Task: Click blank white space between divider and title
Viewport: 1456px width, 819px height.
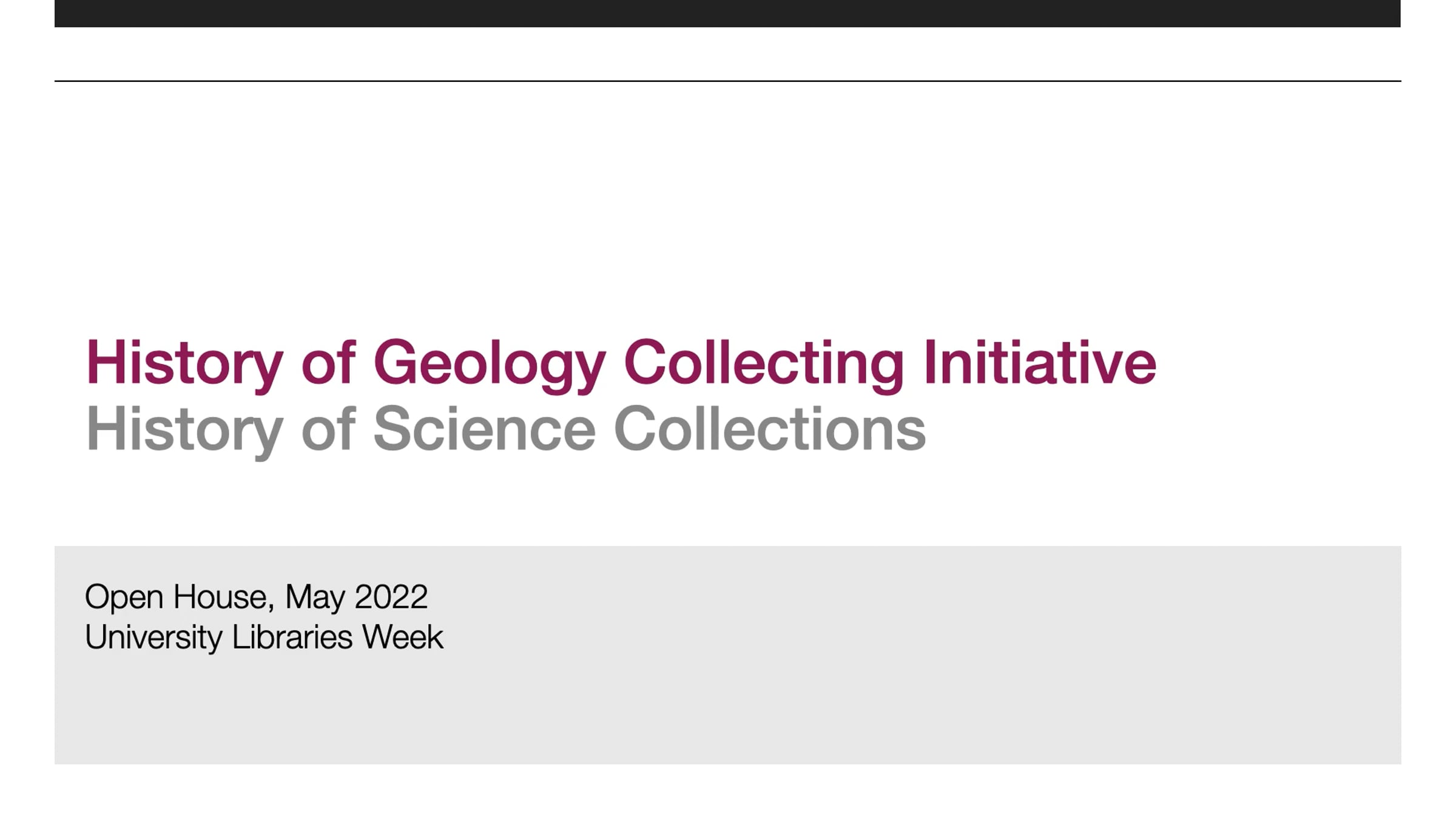Action: point(727,200)
